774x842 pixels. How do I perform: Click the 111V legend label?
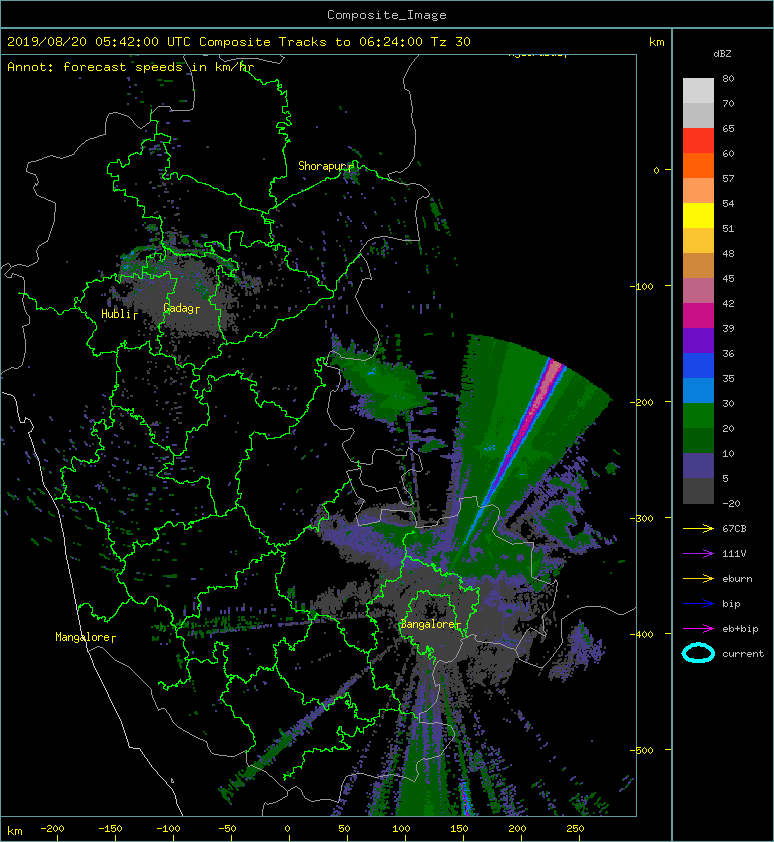[734, 554]
